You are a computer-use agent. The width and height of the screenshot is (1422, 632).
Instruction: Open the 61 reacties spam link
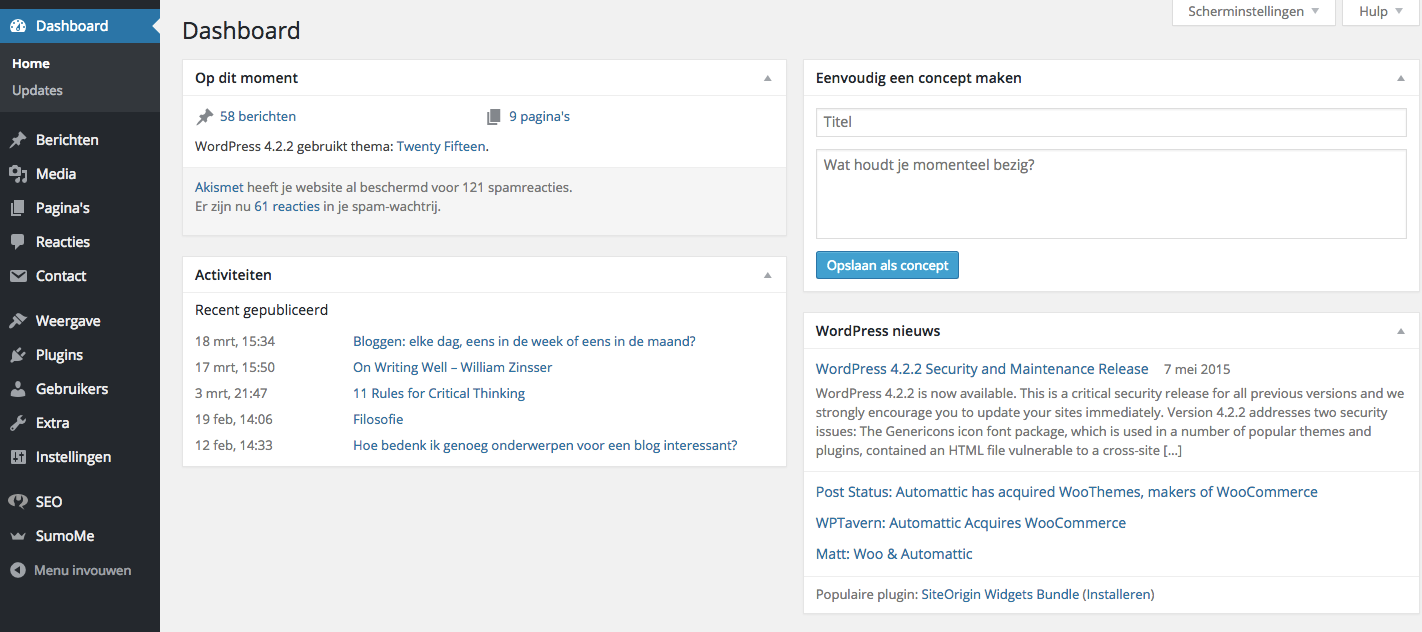tap(287, 207)
